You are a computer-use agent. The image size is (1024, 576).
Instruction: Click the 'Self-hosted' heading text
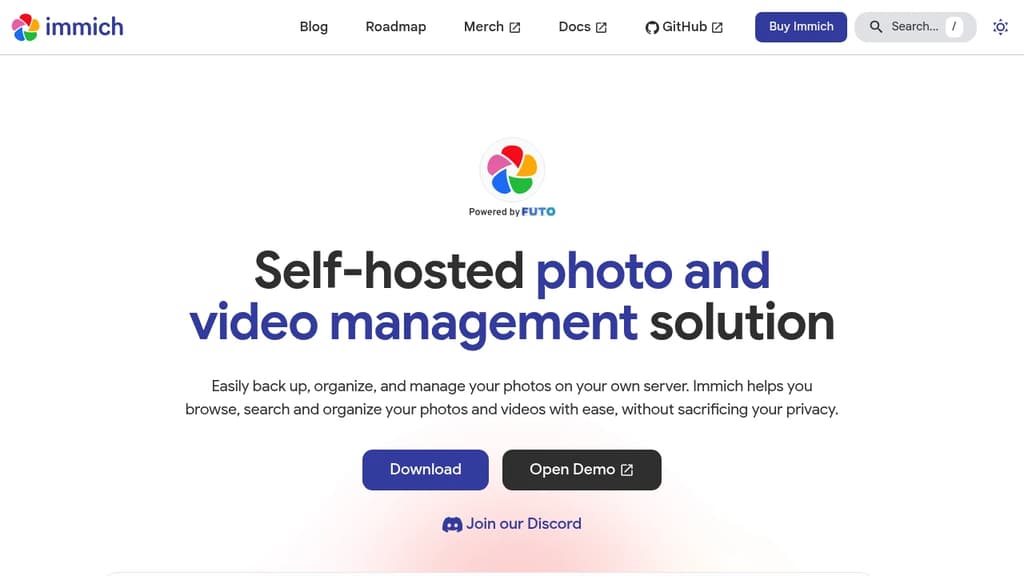[x=389, y=270]
